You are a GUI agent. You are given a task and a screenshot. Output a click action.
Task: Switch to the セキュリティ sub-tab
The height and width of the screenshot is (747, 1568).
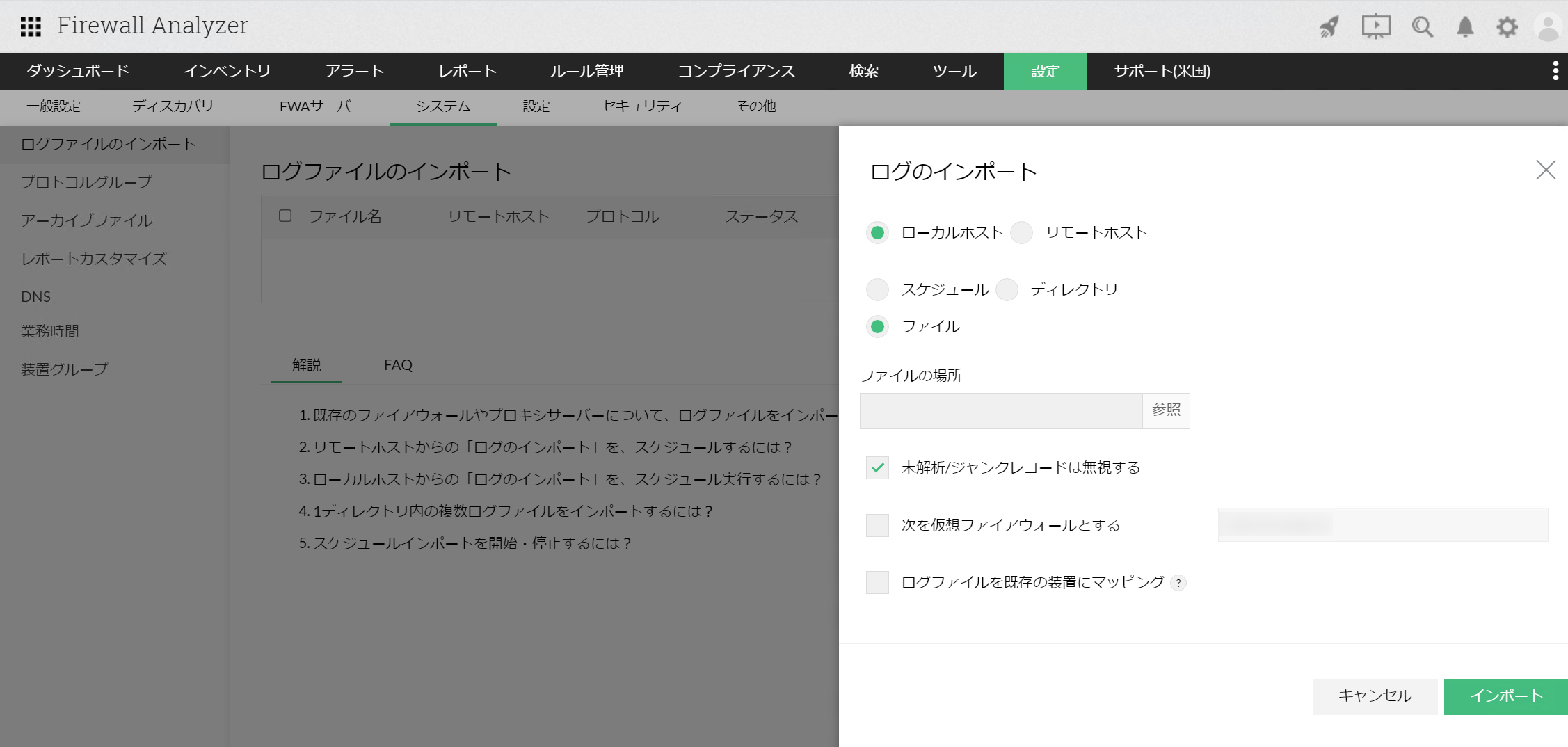[x=641, y=106]
